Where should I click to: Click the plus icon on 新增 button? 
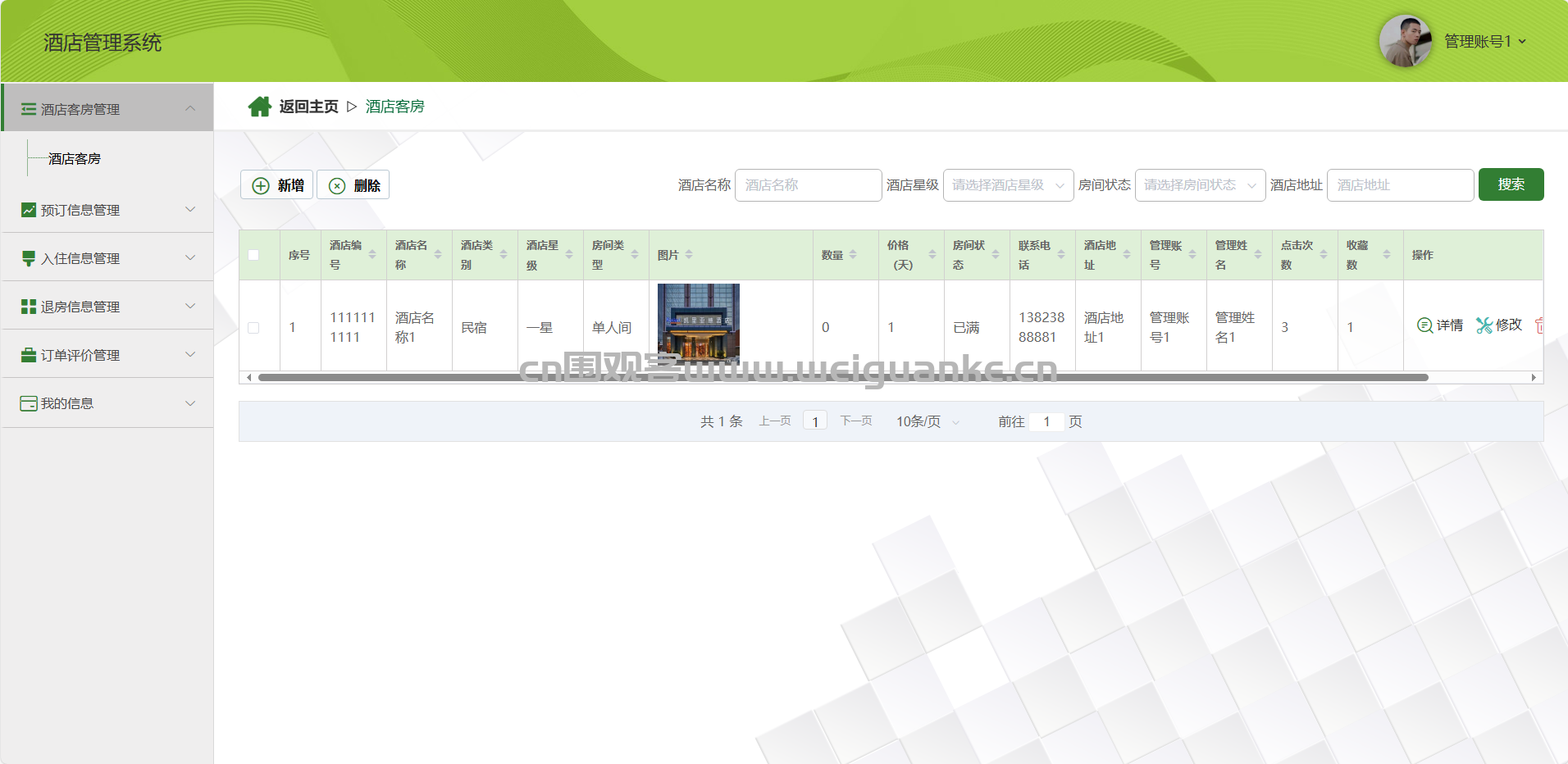pyautogui.click(x=261, y=186)
